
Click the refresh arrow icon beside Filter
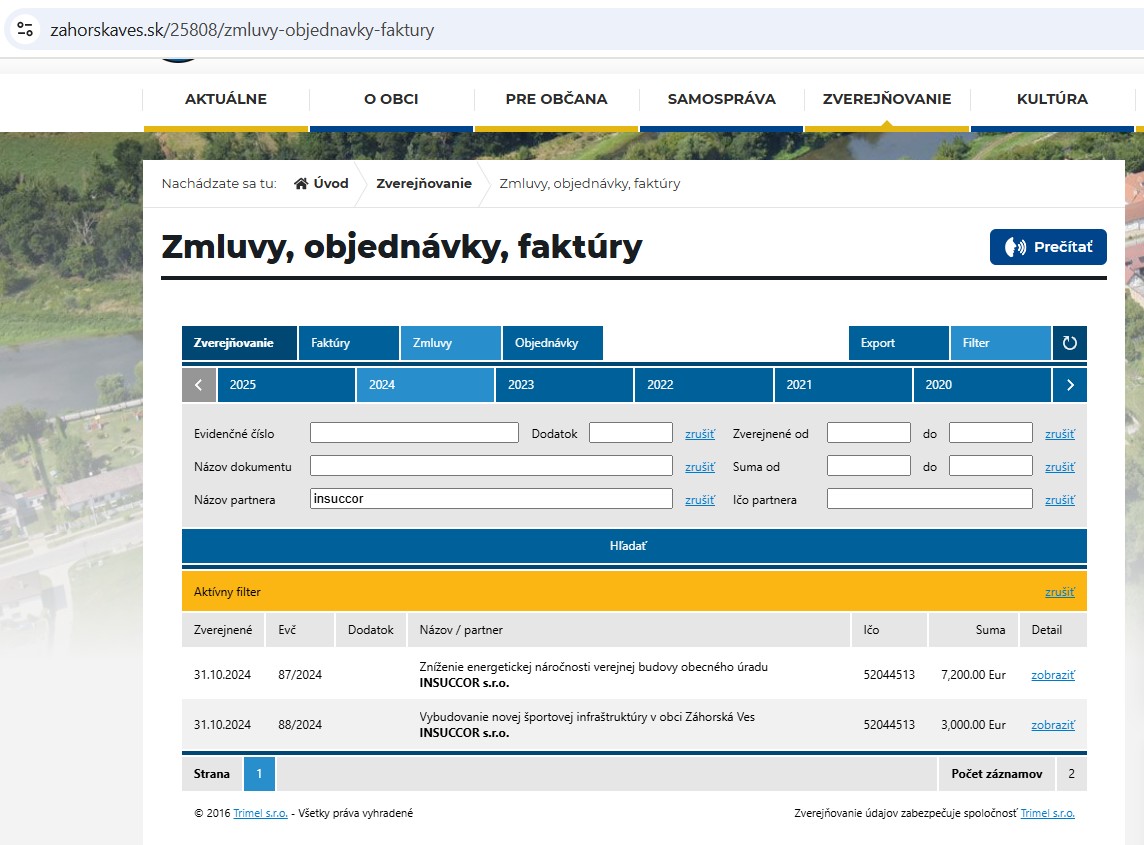click(1069, 343)
